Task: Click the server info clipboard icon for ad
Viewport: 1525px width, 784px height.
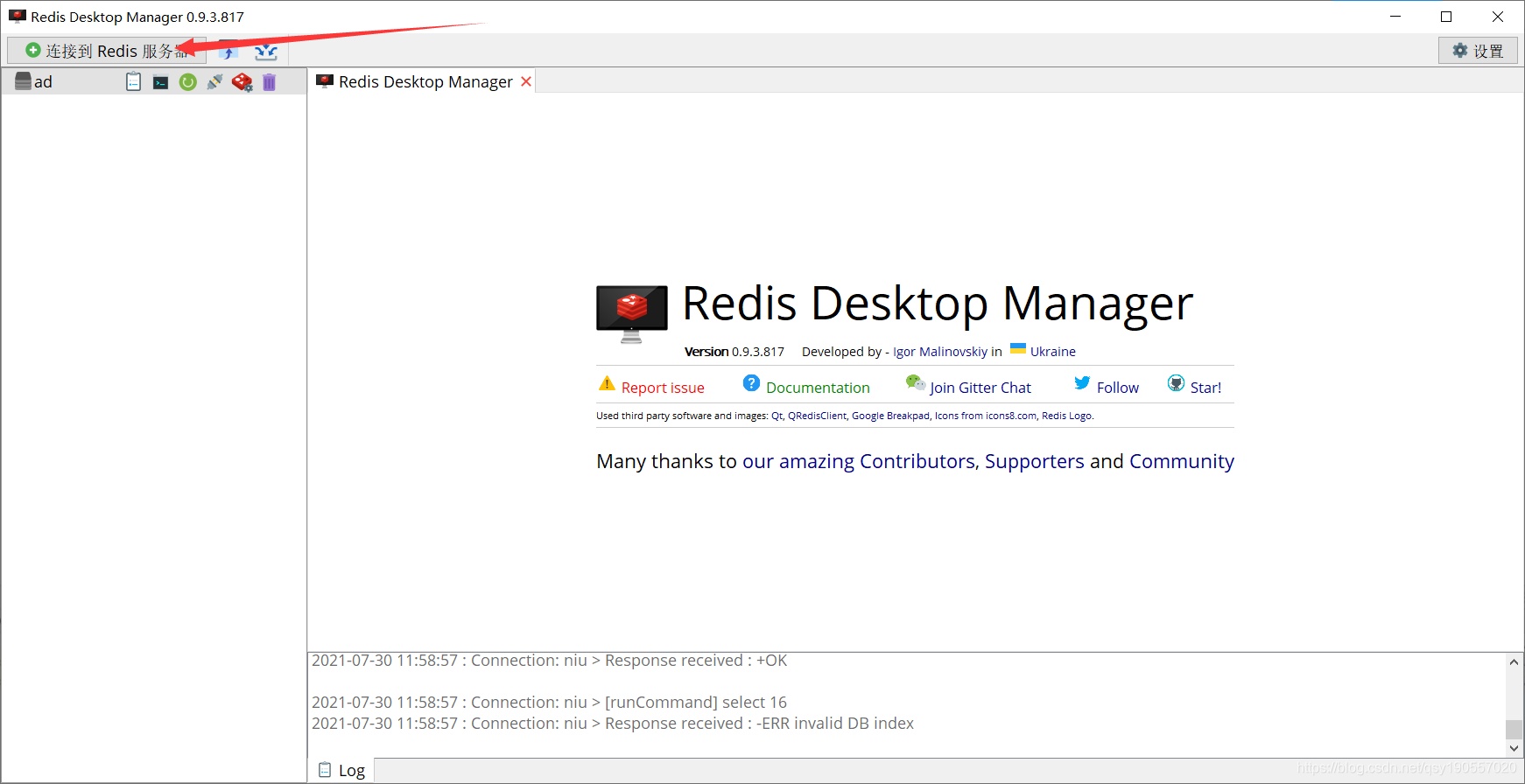Action: click(133, 81)
